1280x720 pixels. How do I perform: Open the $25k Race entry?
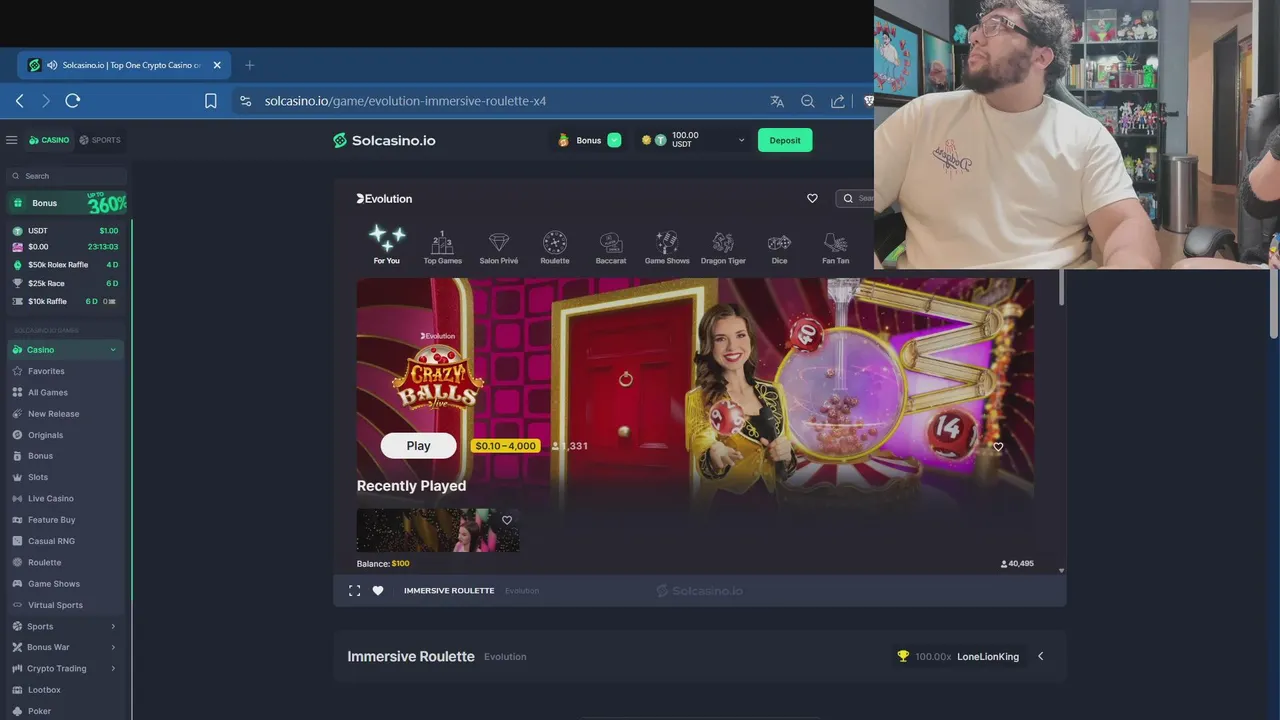tap(66, 283)
